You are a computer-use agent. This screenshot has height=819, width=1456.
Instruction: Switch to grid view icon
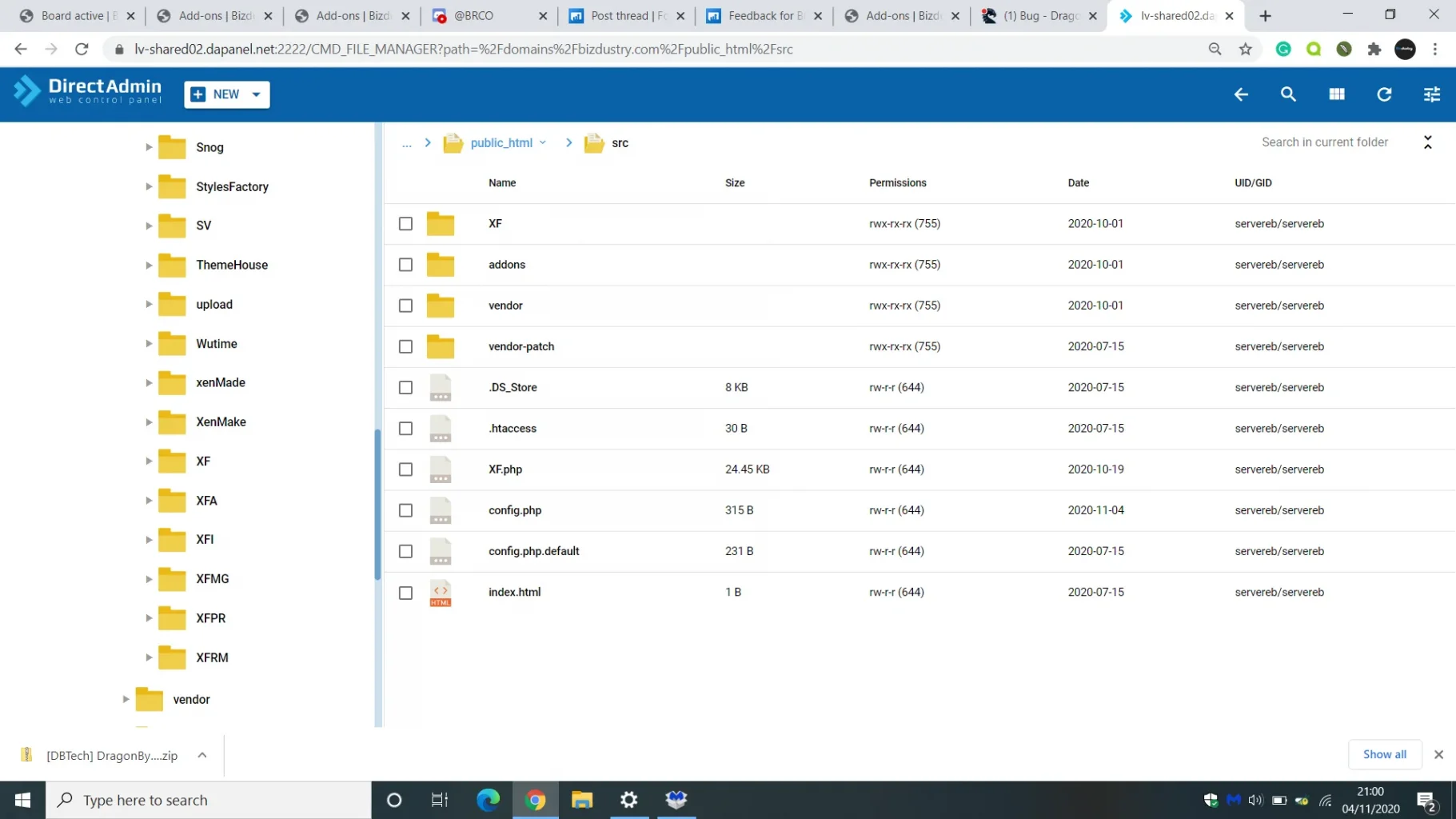pyautogui.click(x=1336, y=94)
